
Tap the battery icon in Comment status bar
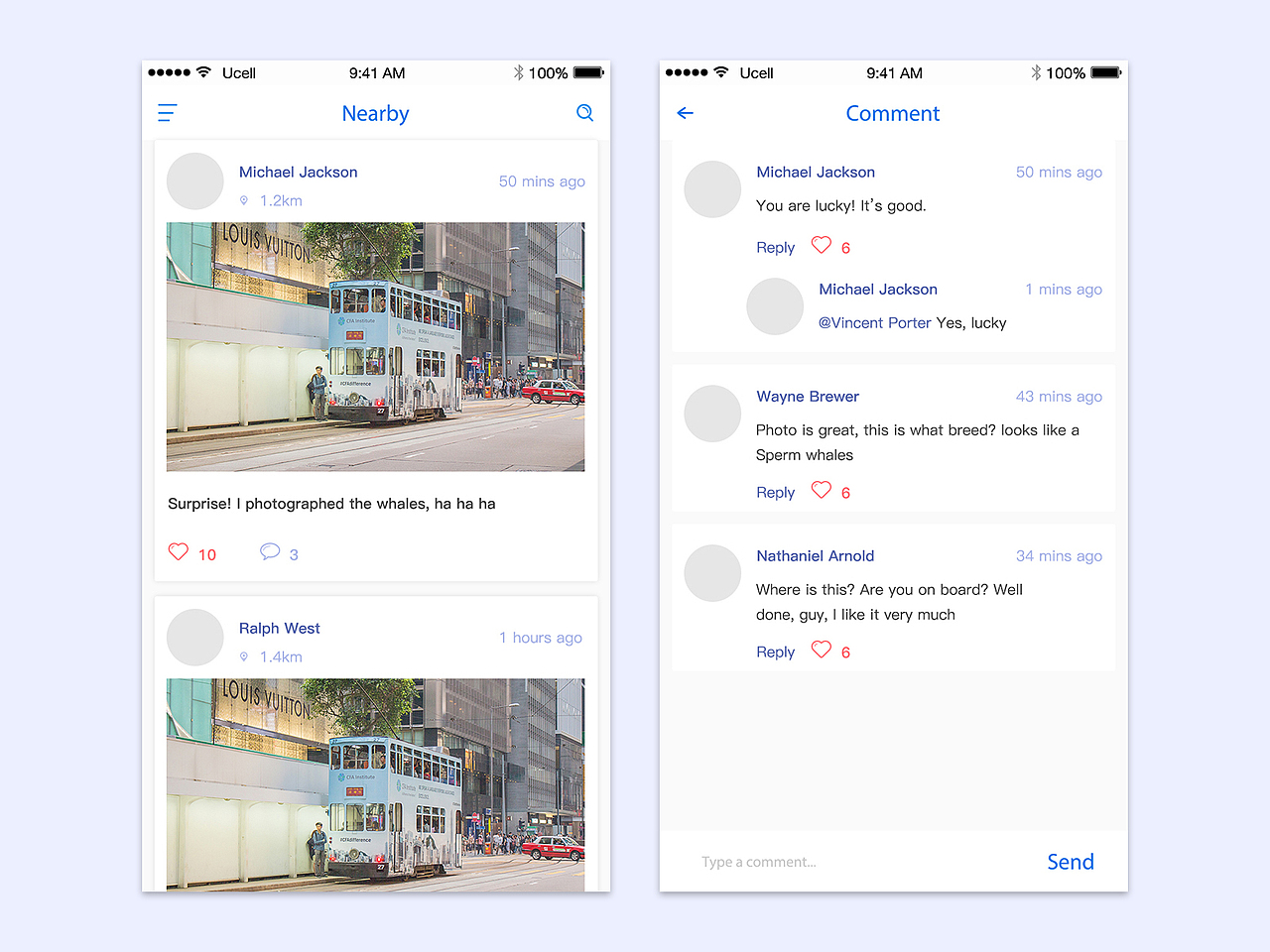click(x=1106, y=72)
